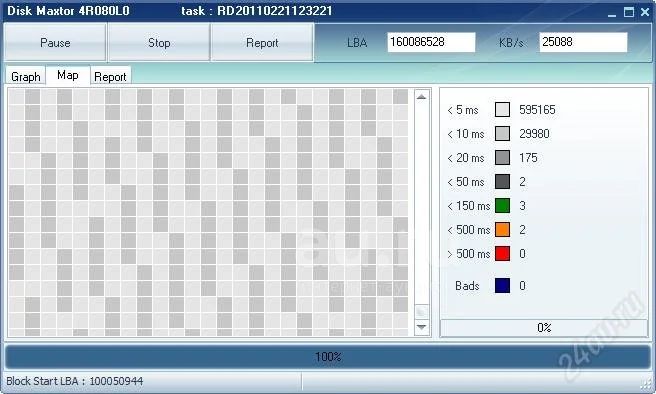Stop the disk scan task

[x=159, y=43]
